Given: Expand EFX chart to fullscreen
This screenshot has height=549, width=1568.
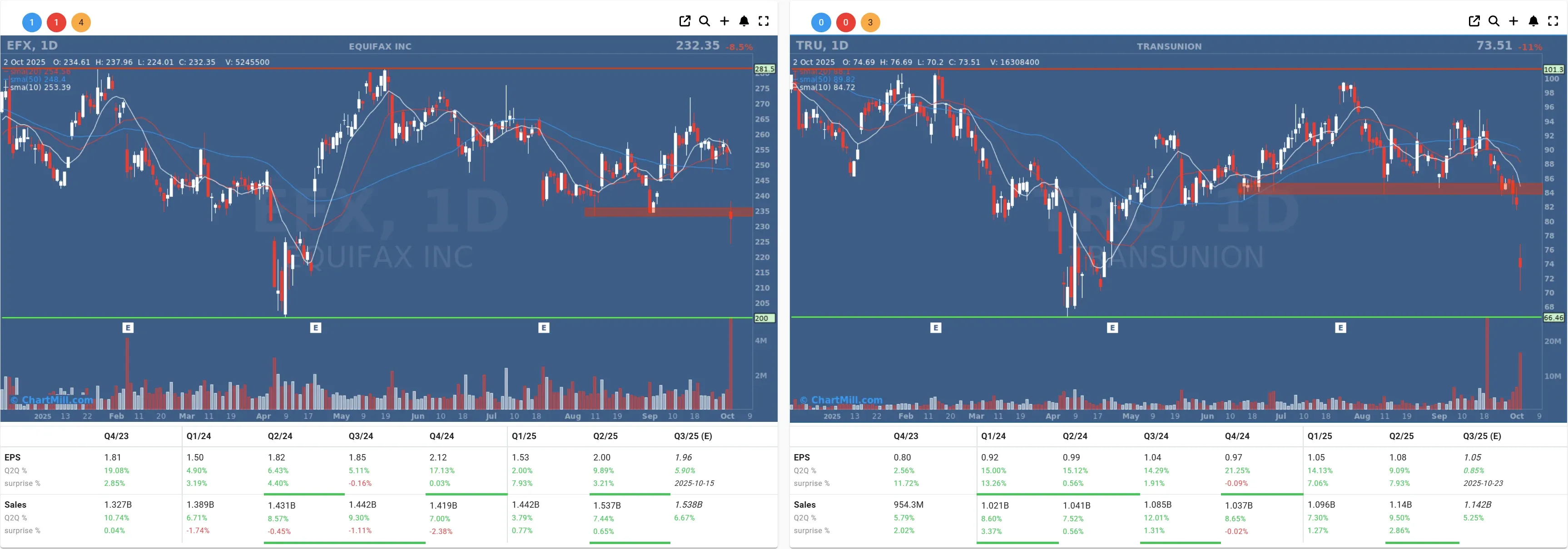Looking at the screenshot, I should point(763,21).
